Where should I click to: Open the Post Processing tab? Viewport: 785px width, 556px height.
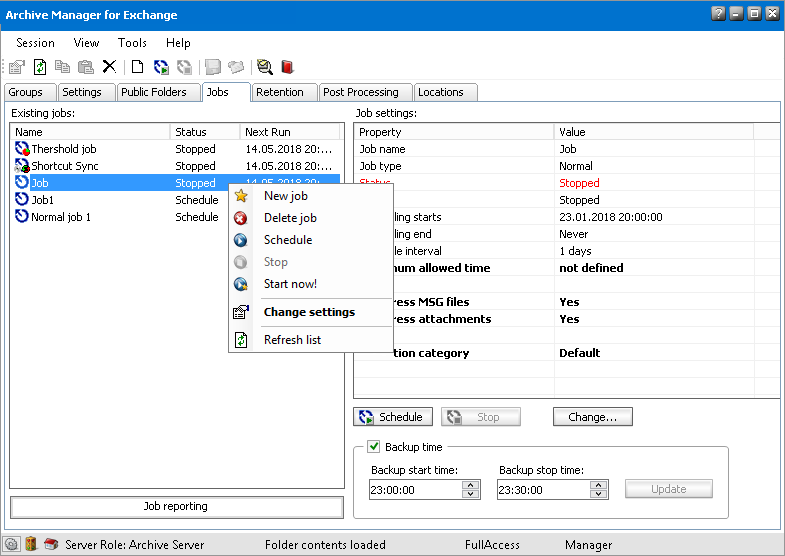pyautogui.click(x=361, y=92)
